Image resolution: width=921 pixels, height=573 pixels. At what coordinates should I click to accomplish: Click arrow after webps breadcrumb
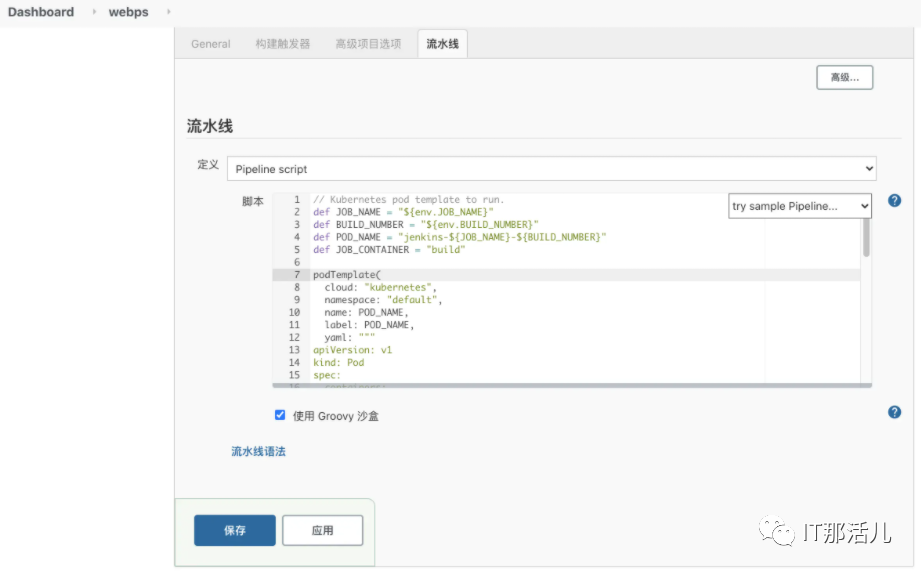(169, 12)
